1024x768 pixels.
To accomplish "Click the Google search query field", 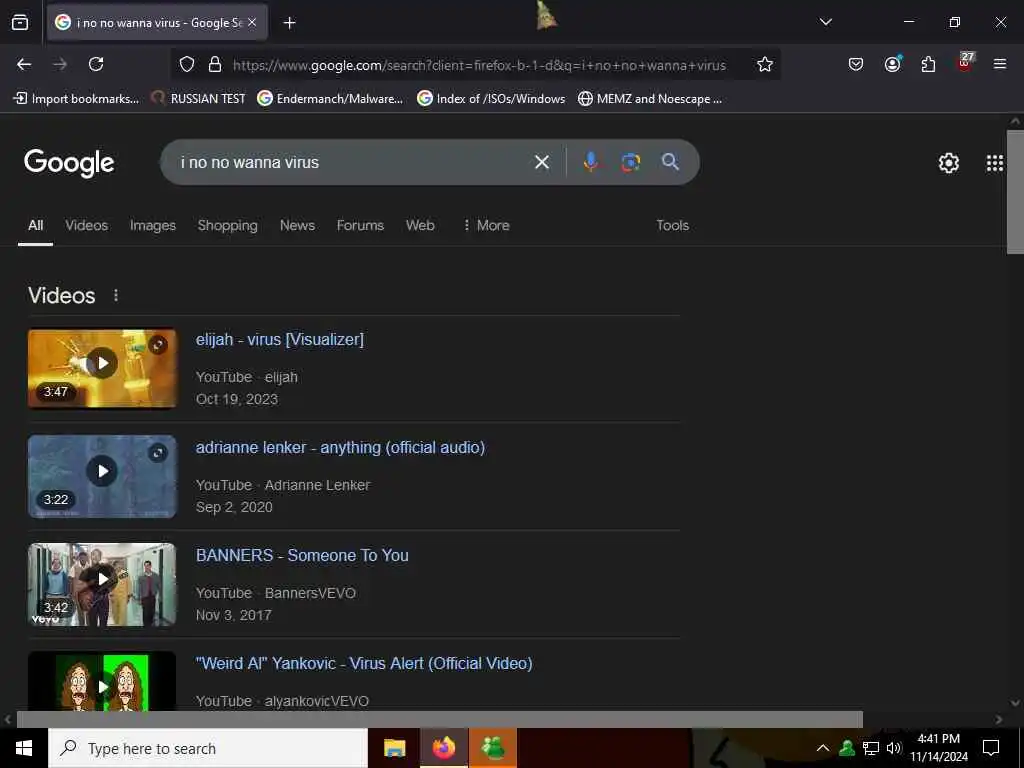I will coord(346,162).
